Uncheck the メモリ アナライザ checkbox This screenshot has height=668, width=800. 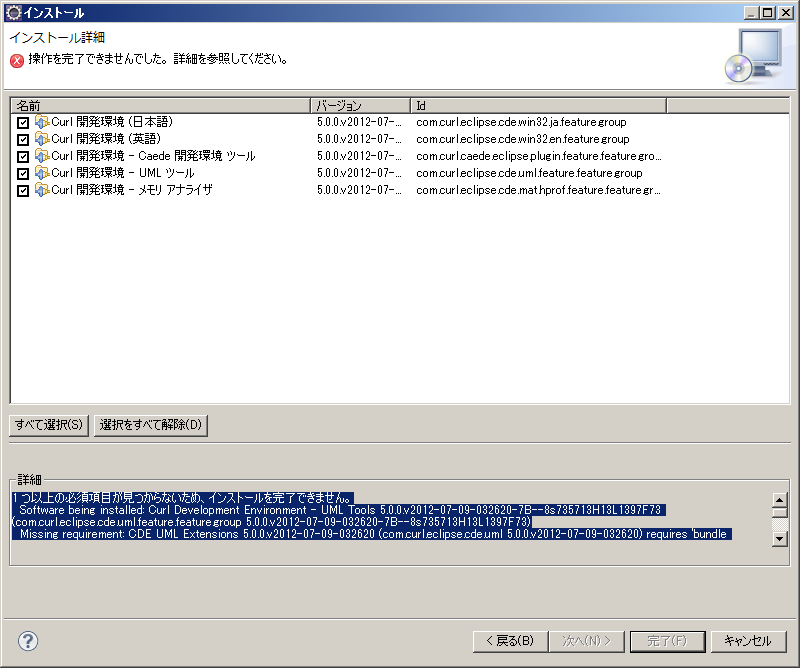point(23,191)
